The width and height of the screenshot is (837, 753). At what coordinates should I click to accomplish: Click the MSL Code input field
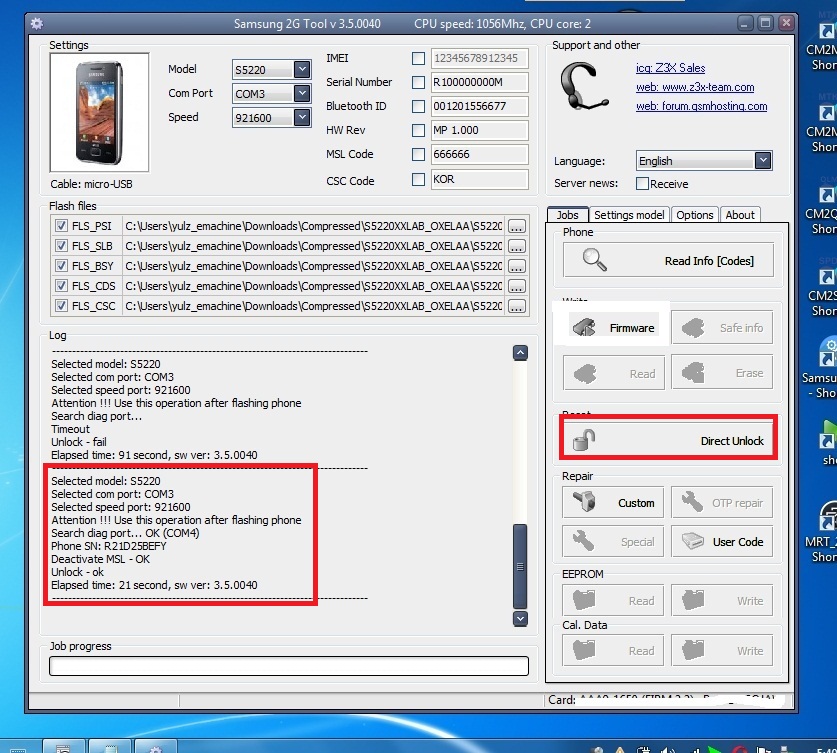[x=479, y=154]
